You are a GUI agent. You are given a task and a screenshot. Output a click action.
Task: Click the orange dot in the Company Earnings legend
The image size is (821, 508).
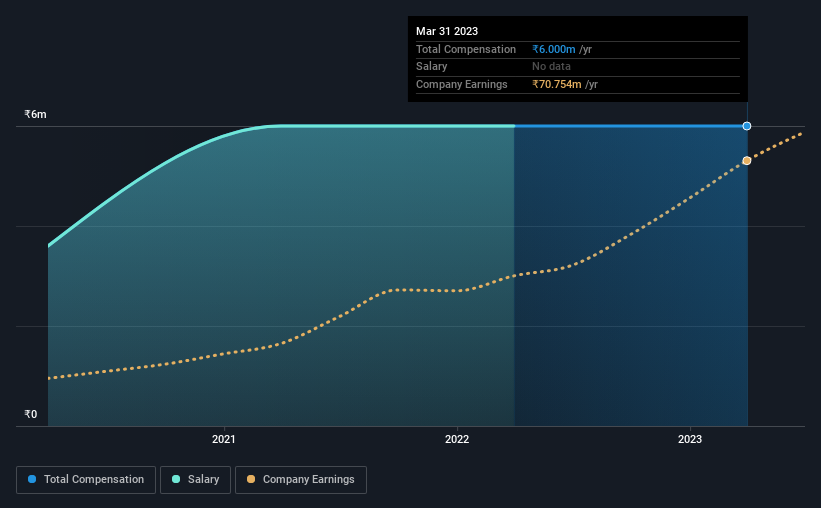point(251,479)
